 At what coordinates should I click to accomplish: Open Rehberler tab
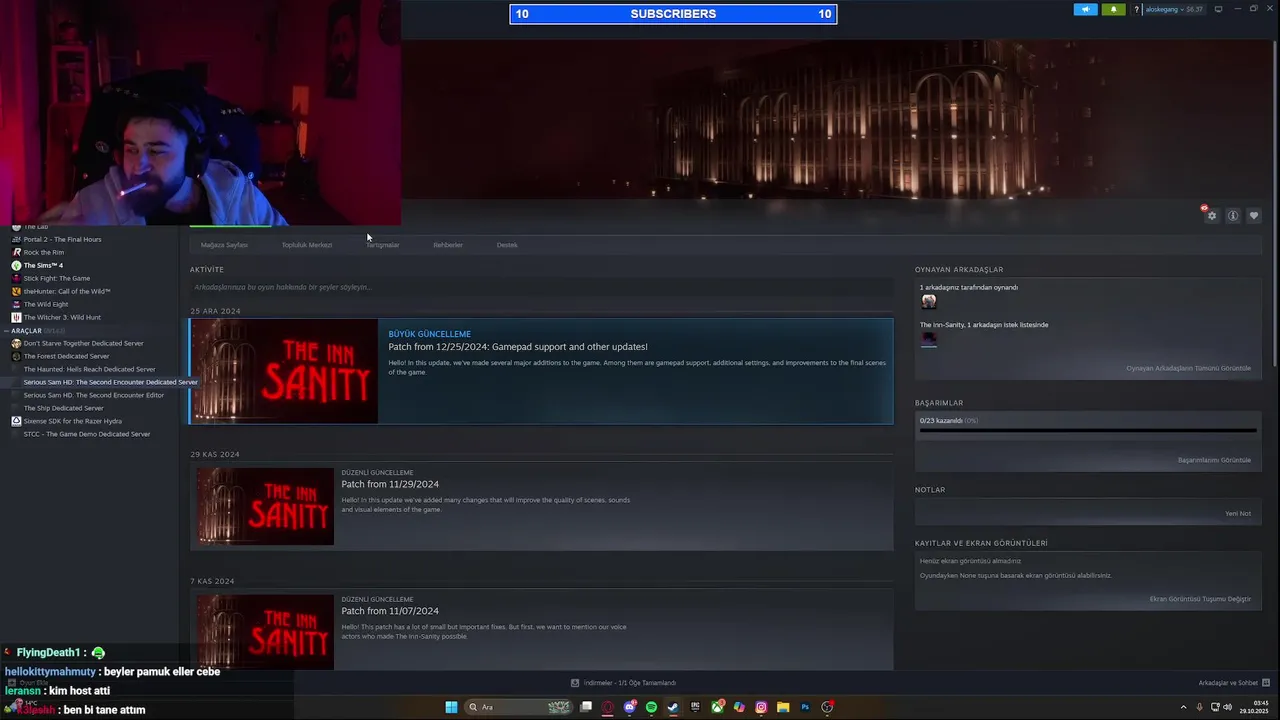[x=448, y=245]
